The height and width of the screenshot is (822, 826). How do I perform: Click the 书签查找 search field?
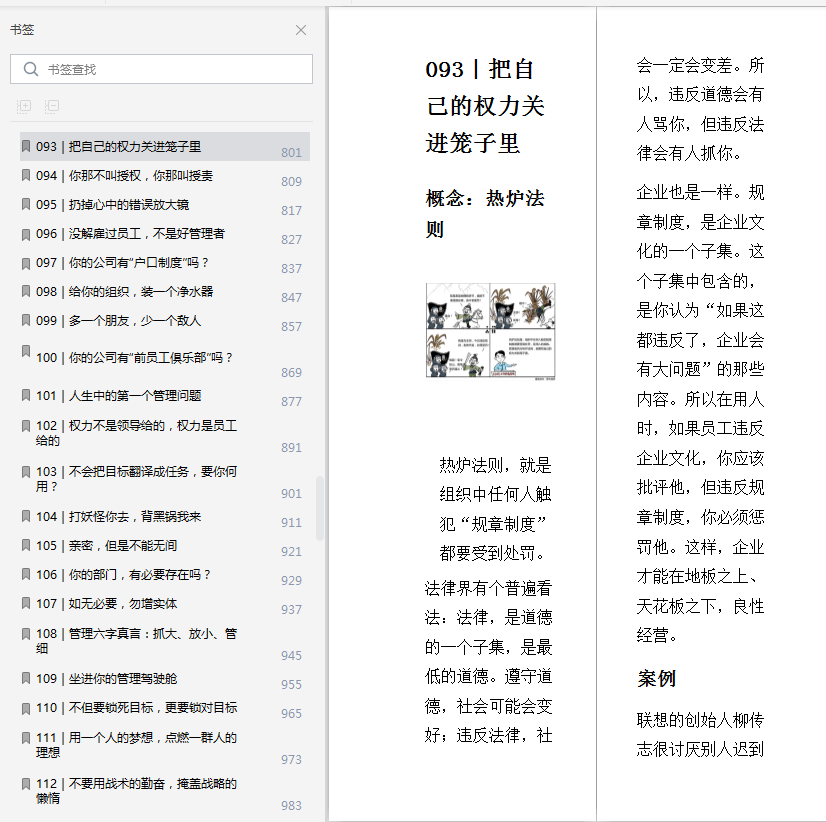click(x=161, y=69)
